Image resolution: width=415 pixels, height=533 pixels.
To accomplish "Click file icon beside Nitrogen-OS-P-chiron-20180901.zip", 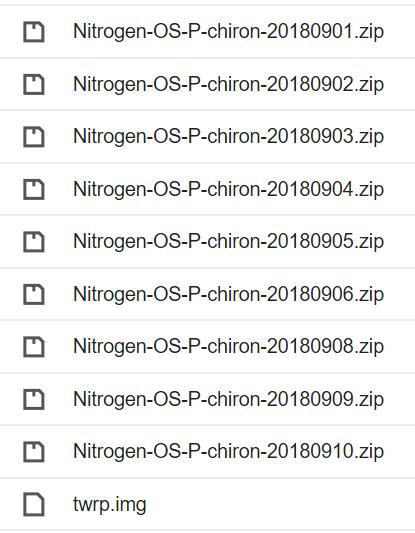I will tap(34, 32).
